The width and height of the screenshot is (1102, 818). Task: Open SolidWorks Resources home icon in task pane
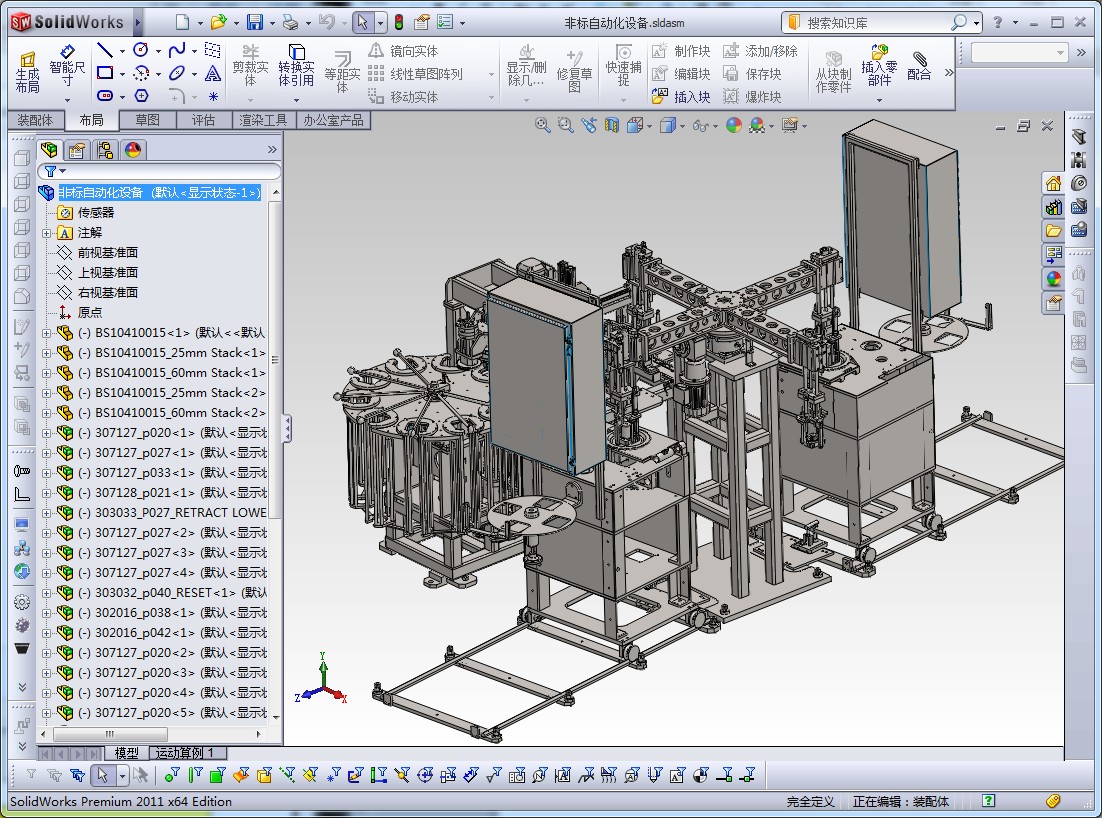[x=1053, y=183]
